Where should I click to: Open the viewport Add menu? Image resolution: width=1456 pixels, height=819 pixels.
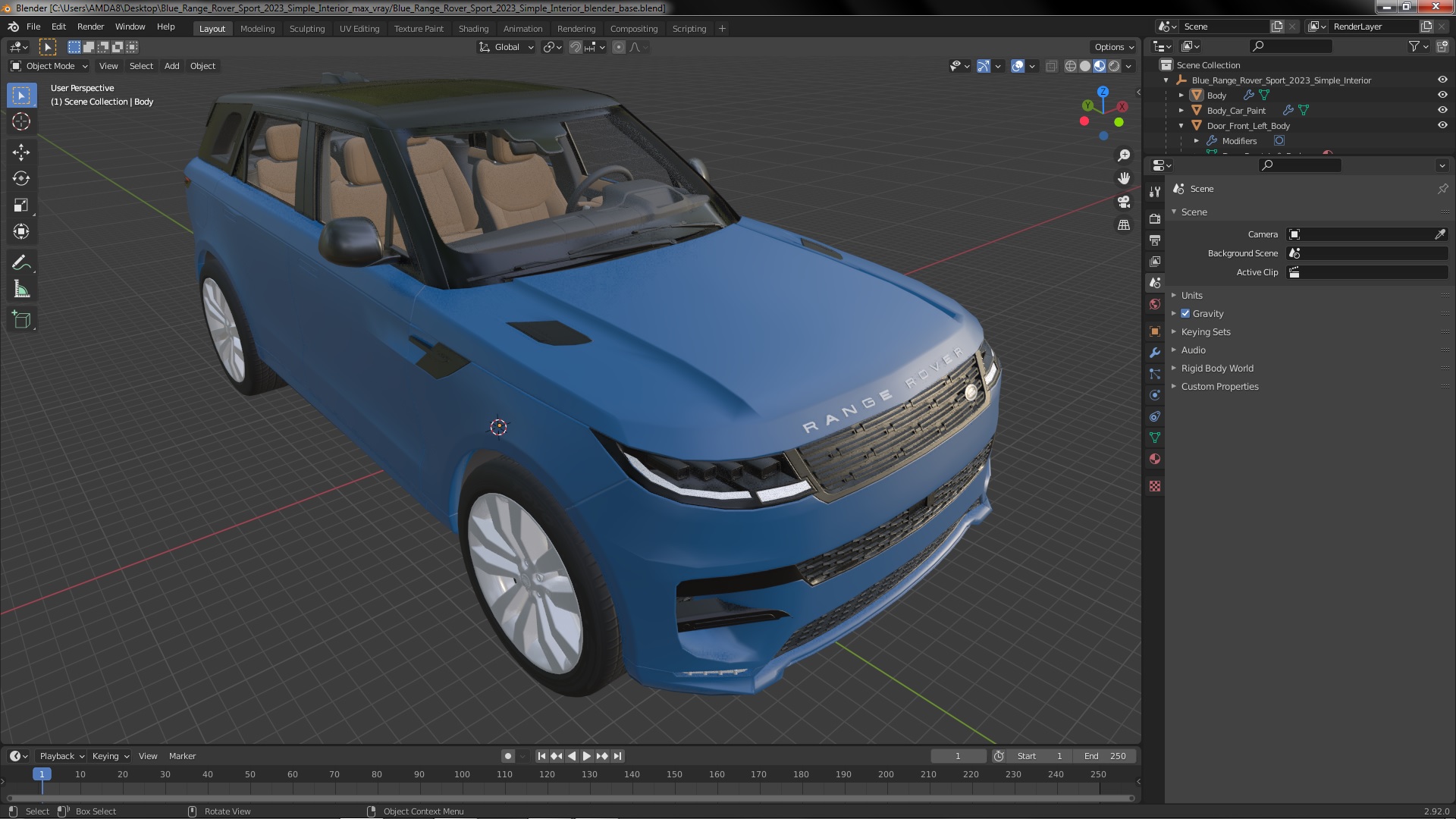coord(172,67)
